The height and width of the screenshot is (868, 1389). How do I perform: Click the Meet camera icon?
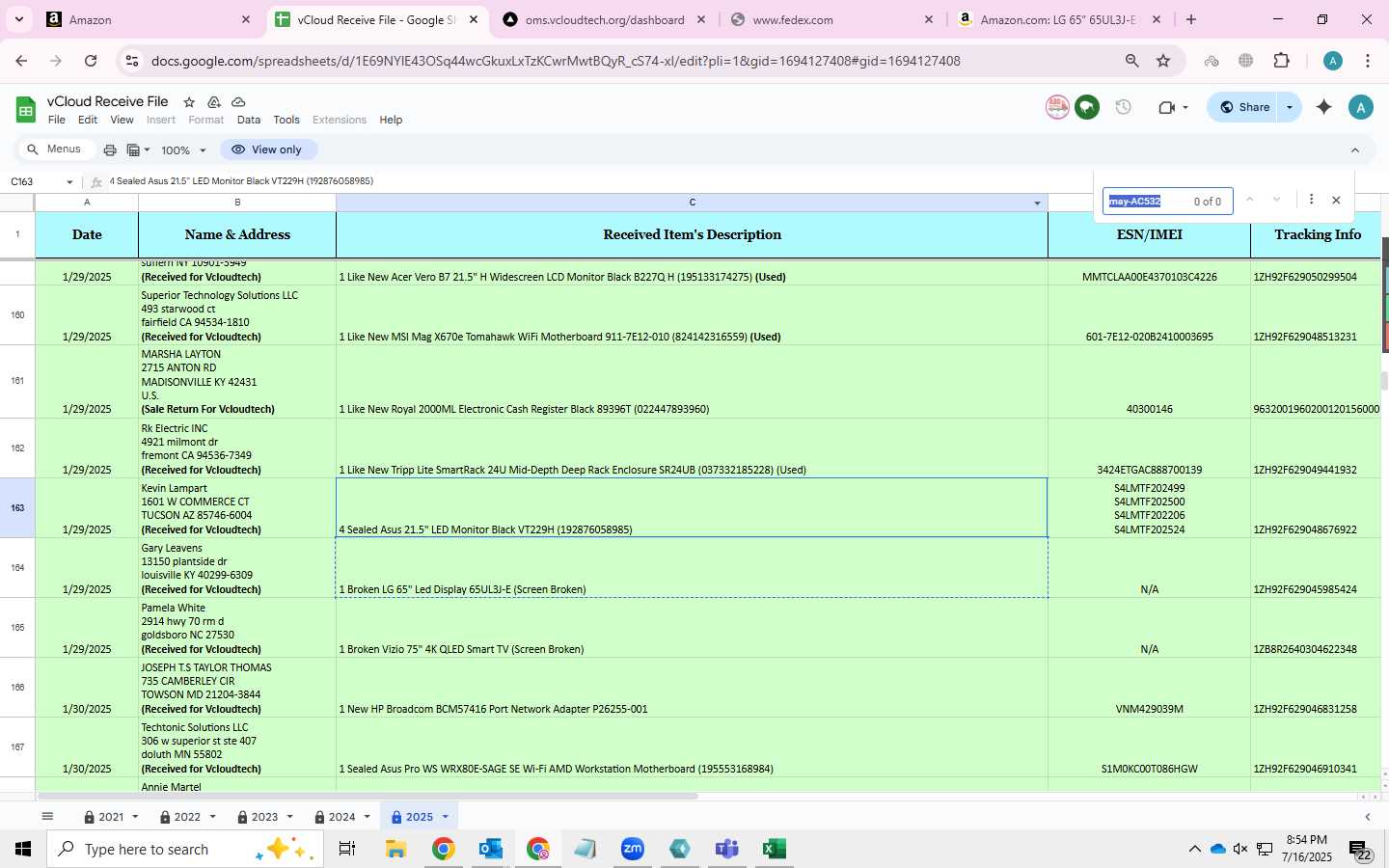pyautogui.click(x=1166, y=107)
